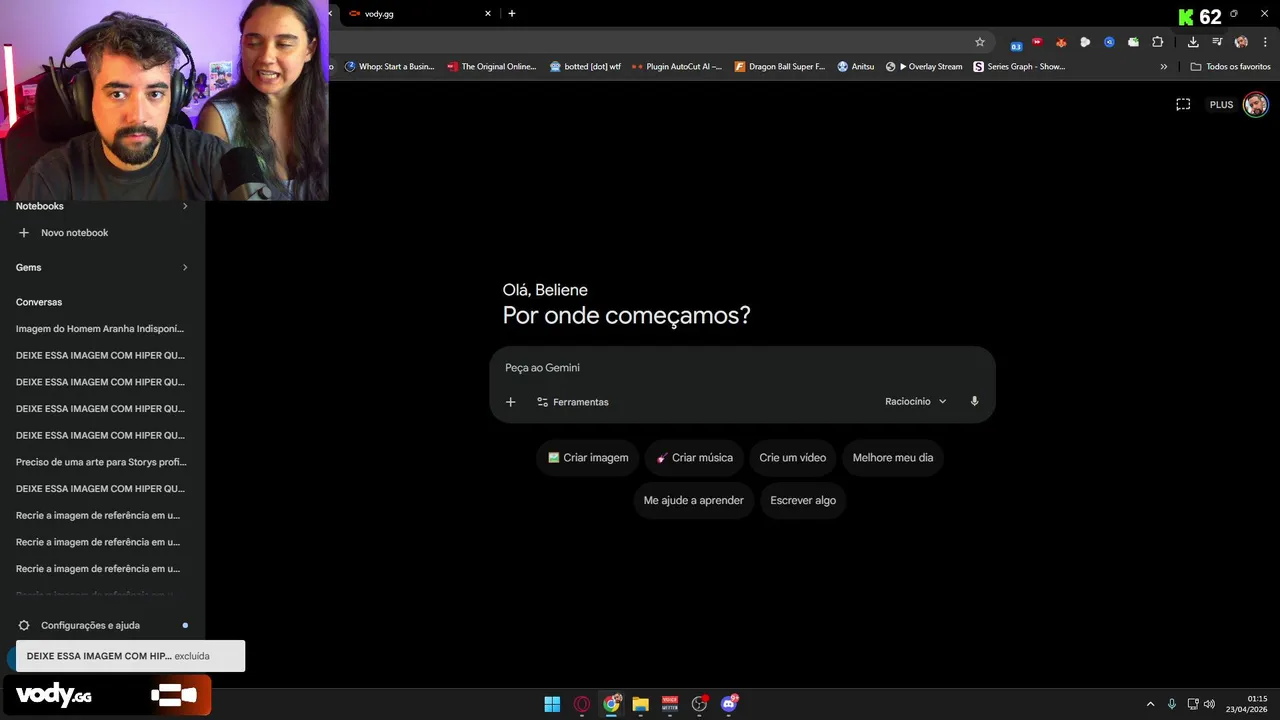Open Voicemeeter from the taskbar

point(670,704)
